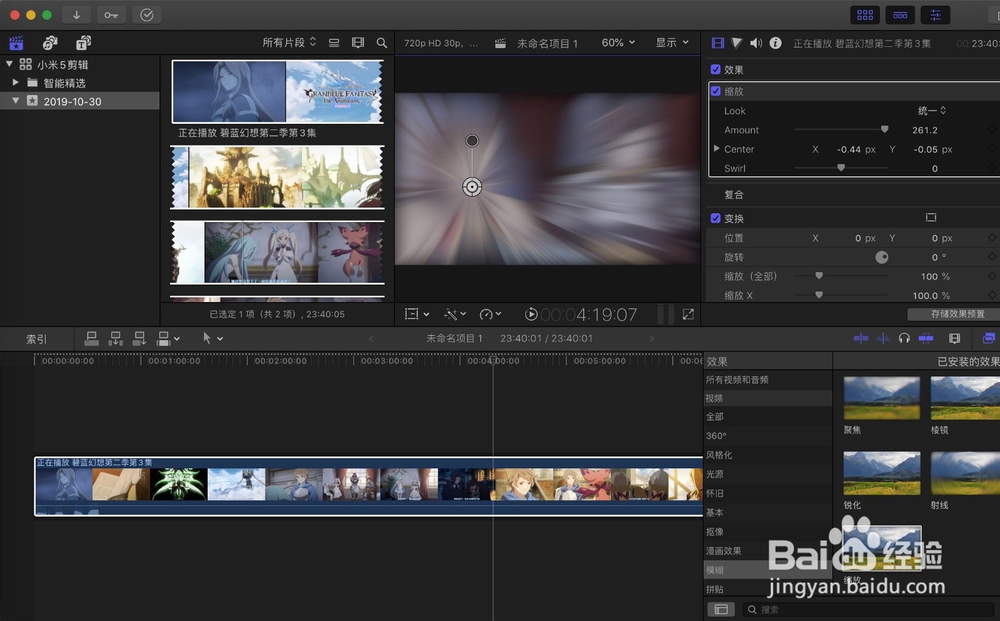The image size is (1000, 621).
Task: Open the info inspector icon
Action: click(x=775, y=43)
